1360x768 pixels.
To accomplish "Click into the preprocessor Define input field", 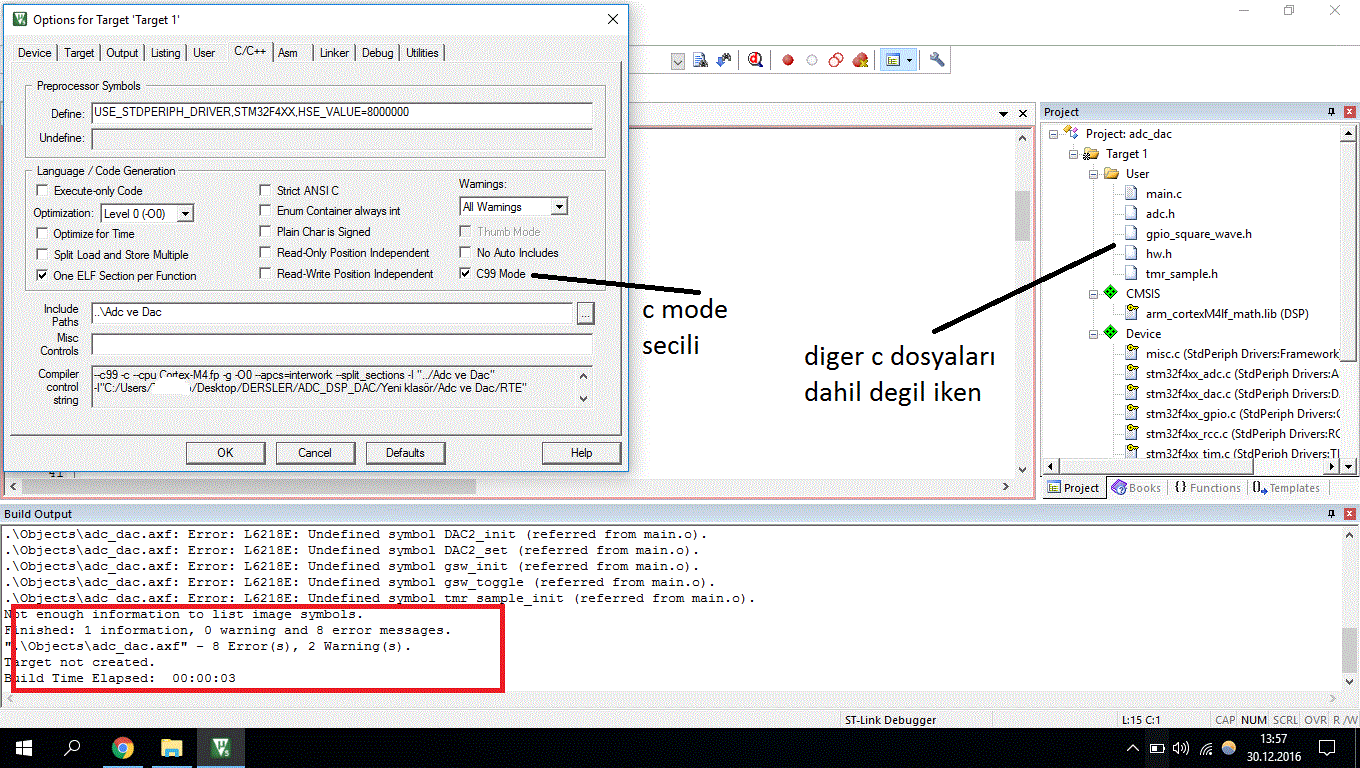I will 341,113.
